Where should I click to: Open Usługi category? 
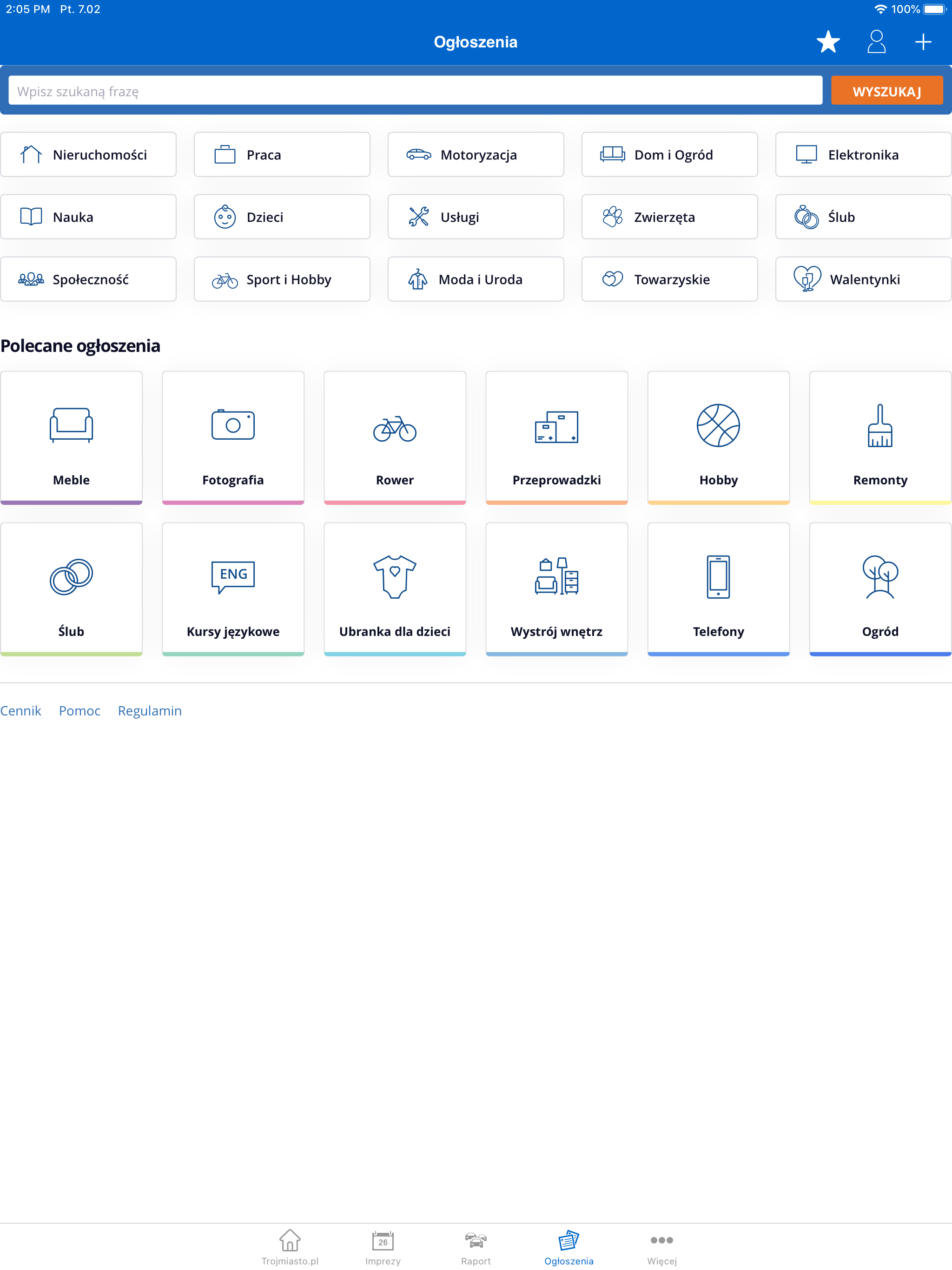click(x=476, y=217)
